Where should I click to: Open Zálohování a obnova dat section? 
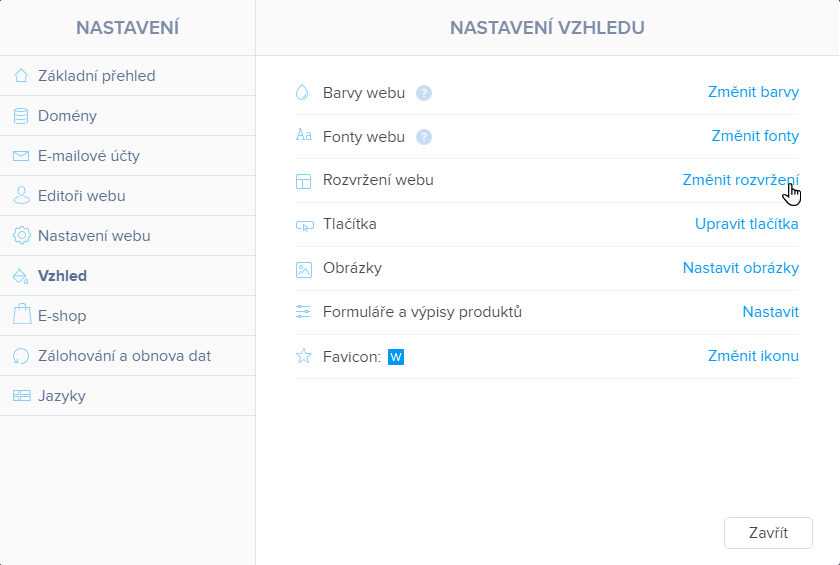128,356
